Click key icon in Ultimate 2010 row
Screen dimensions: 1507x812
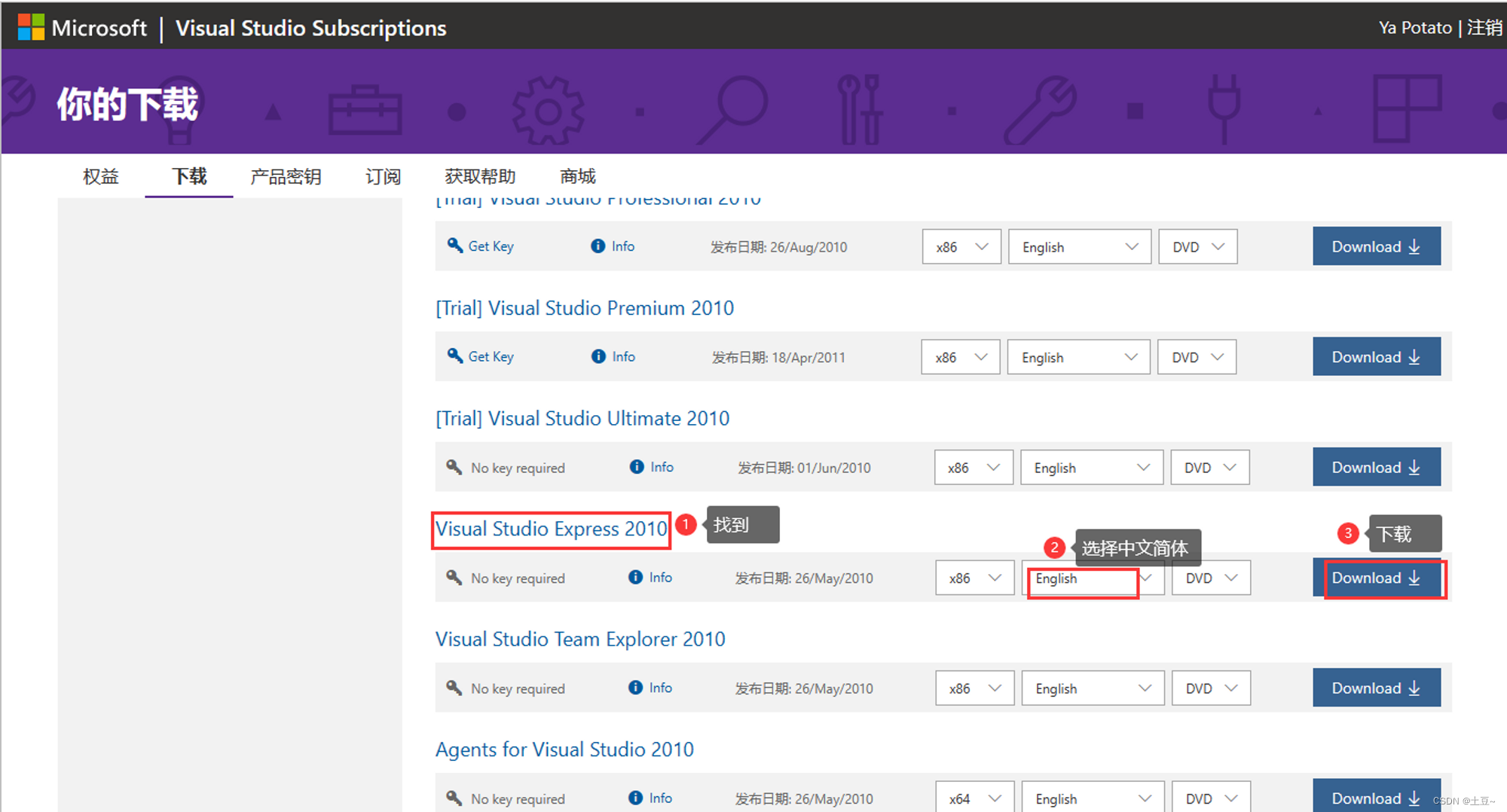point(454,467)
